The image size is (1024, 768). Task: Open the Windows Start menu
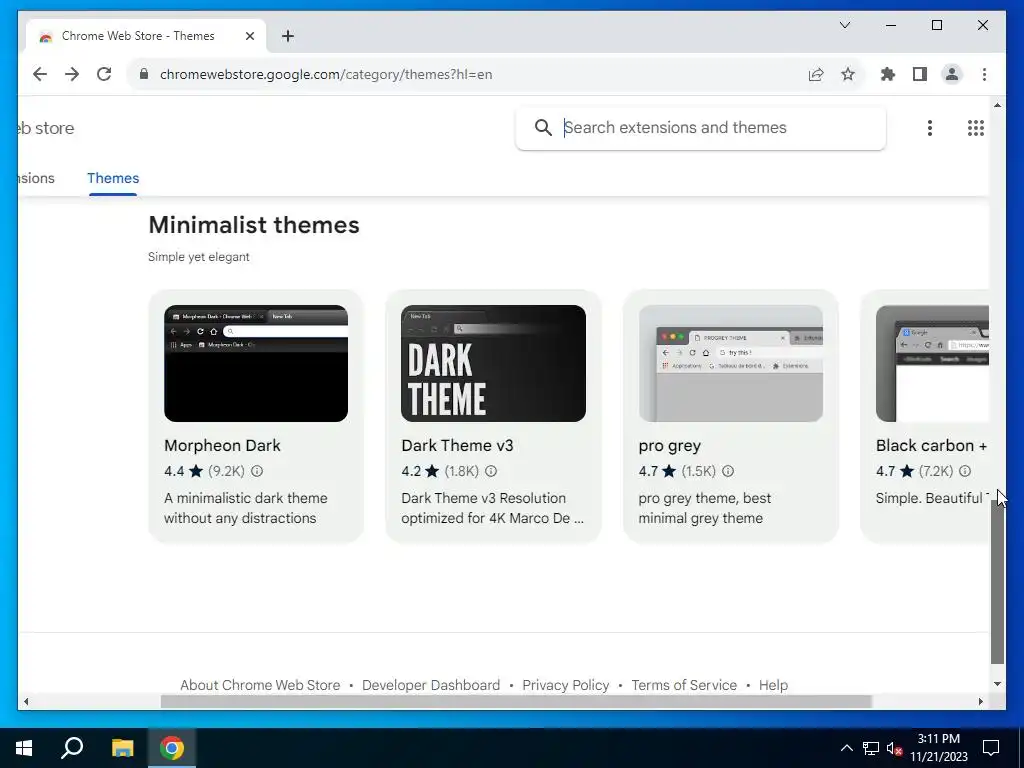point(24,748)
